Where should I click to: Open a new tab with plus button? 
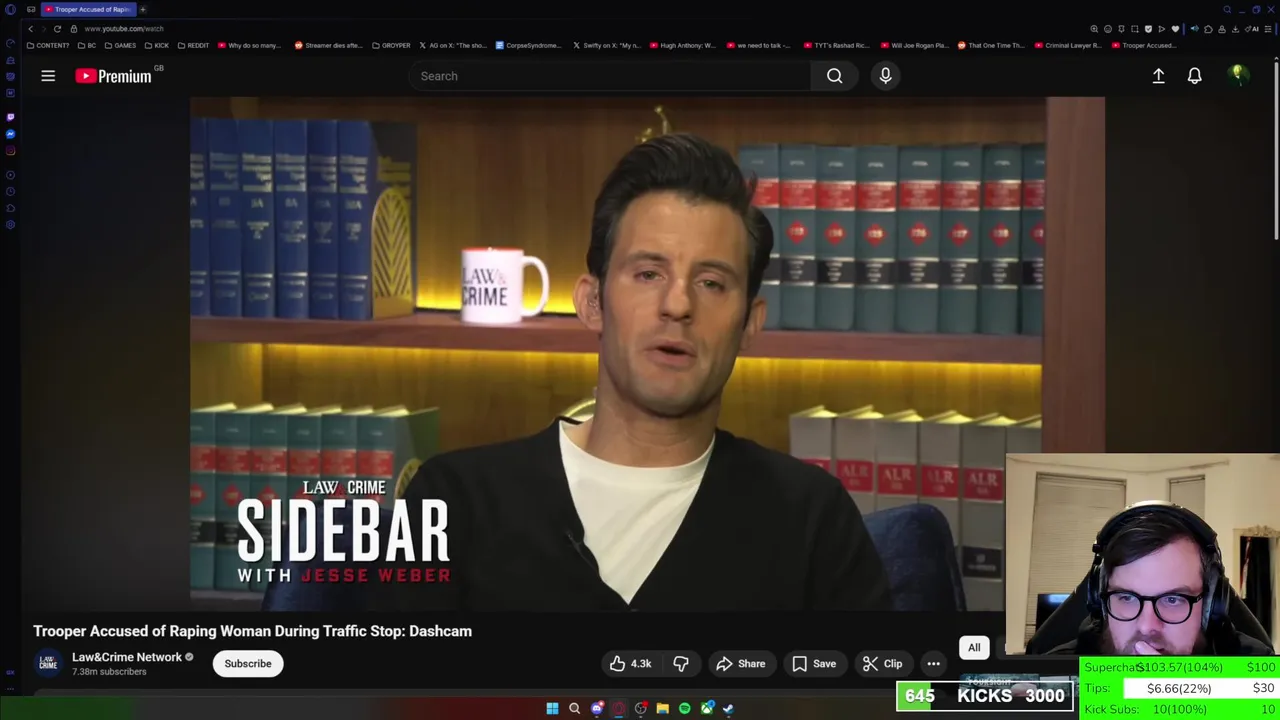pyautogui.click(x=143, y=9)
